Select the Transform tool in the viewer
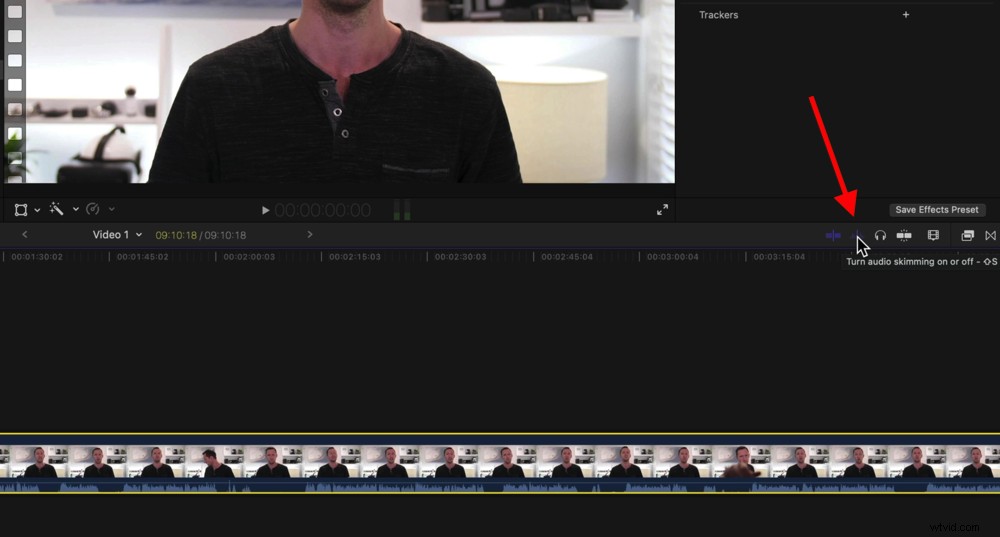Screen dimensions: 1000x537 click(21, 209)
